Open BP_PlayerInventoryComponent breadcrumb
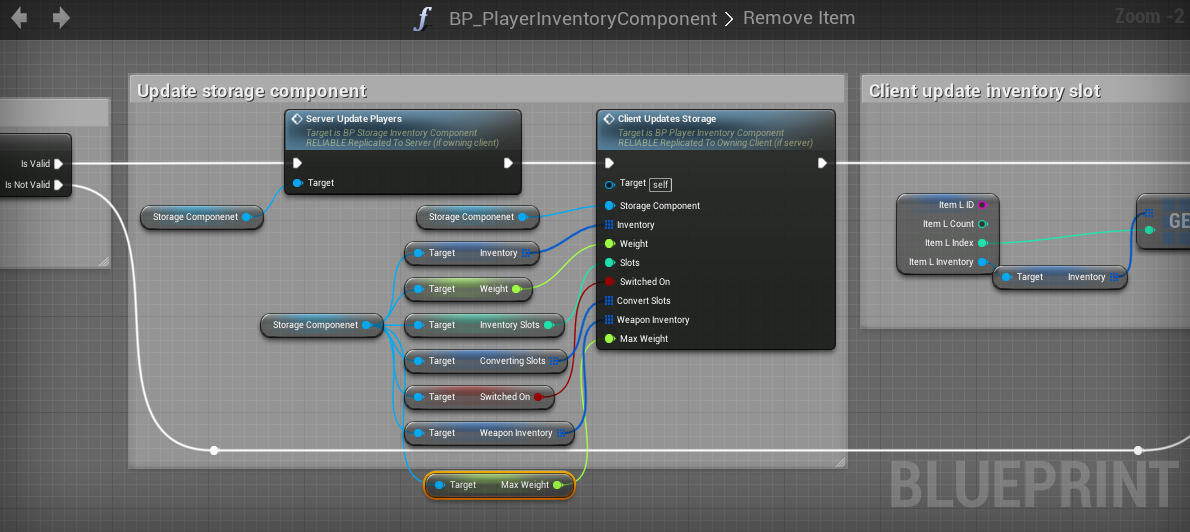1190x532 pixels. [583, 19]
